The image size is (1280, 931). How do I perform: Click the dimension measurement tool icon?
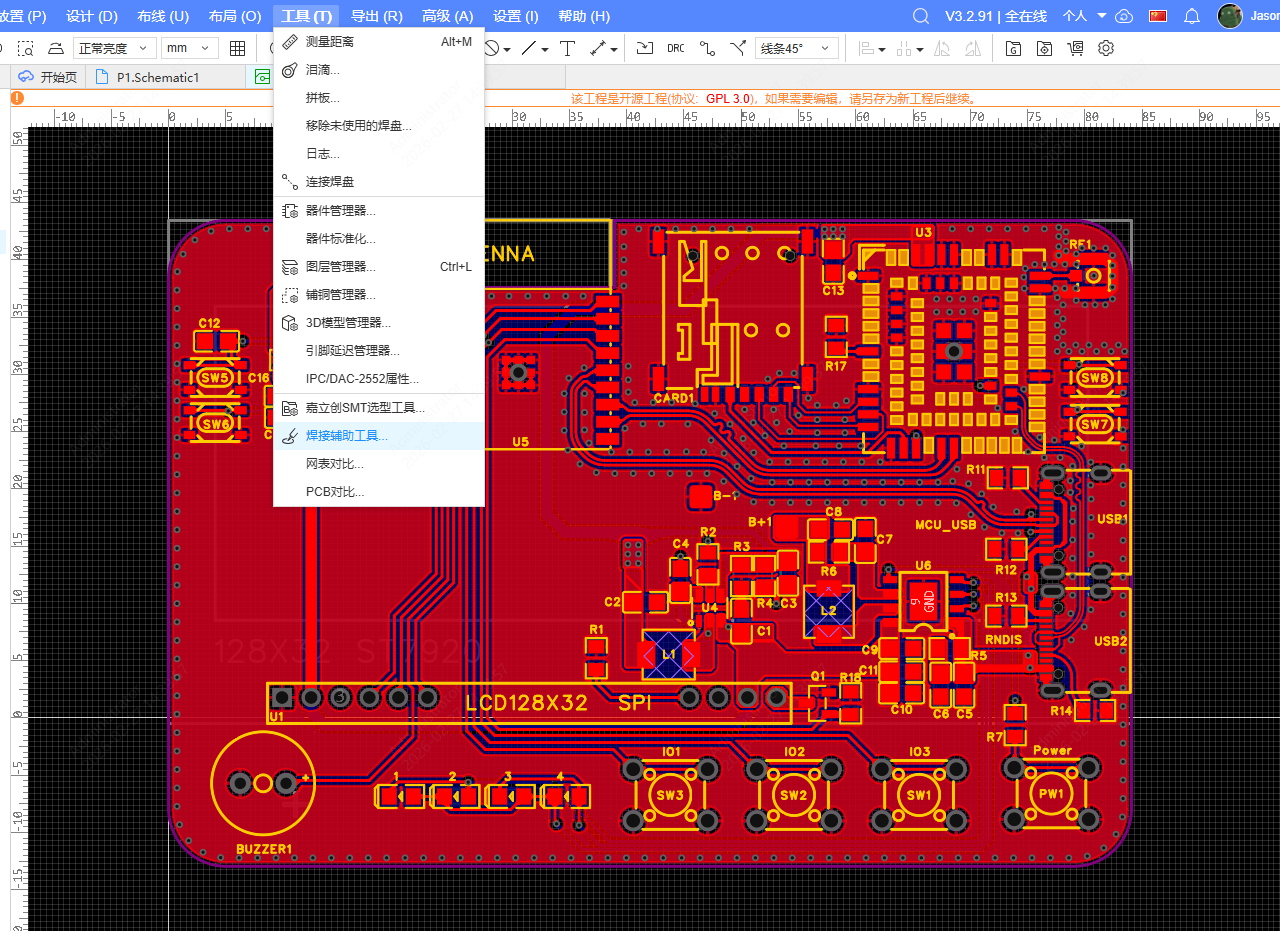598,48
